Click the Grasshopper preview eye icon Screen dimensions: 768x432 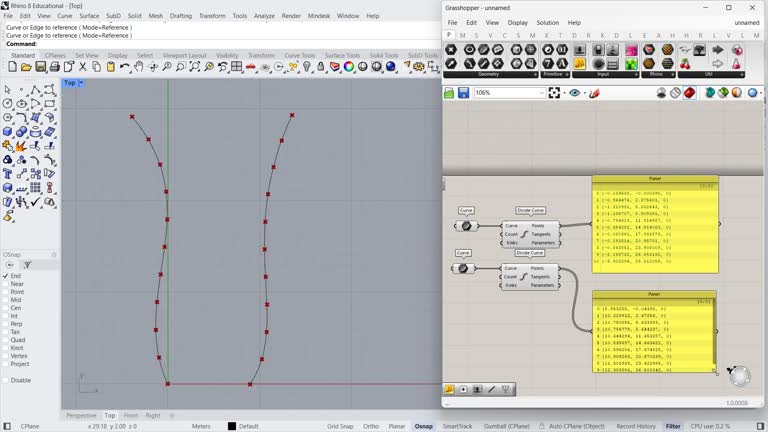[574, 93]
